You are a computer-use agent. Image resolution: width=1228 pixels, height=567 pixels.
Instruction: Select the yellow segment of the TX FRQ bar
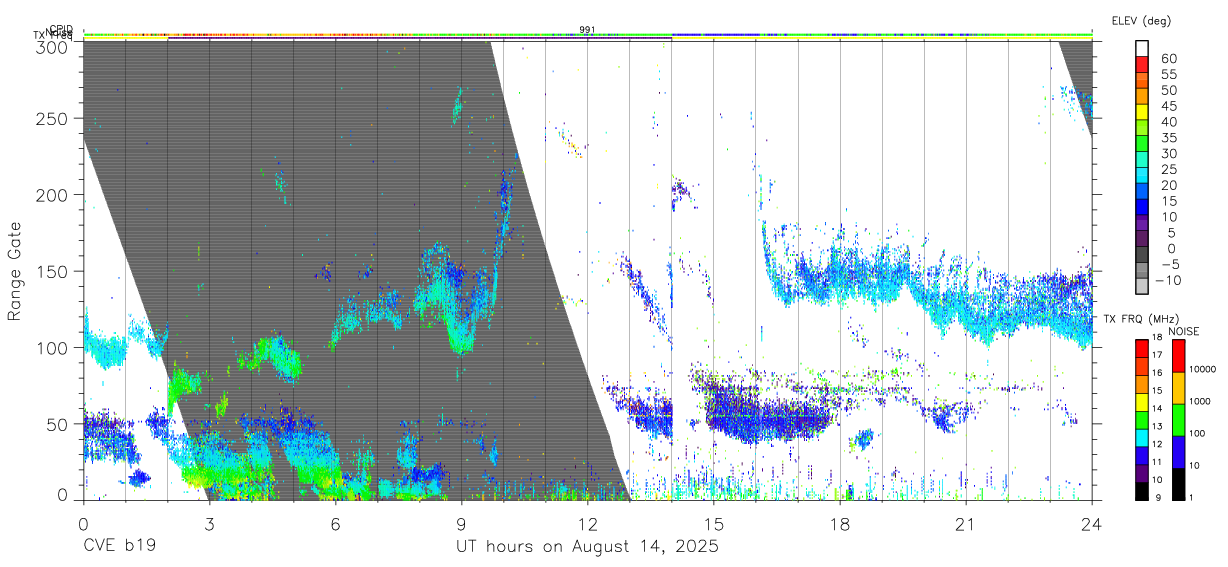click(1142, 402)
